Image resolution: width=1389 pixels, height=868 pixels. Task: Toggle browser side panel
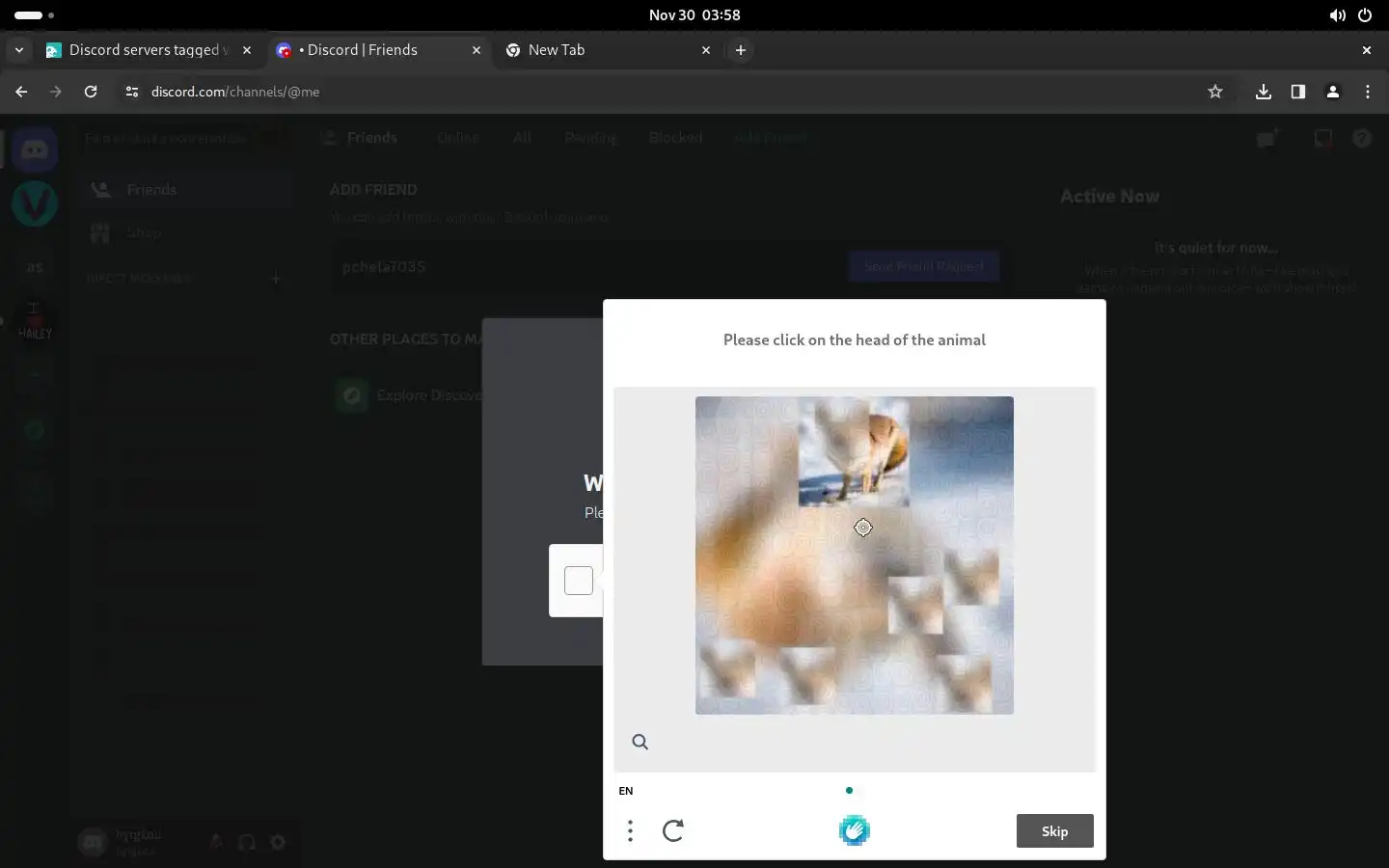click(1297, 92)
